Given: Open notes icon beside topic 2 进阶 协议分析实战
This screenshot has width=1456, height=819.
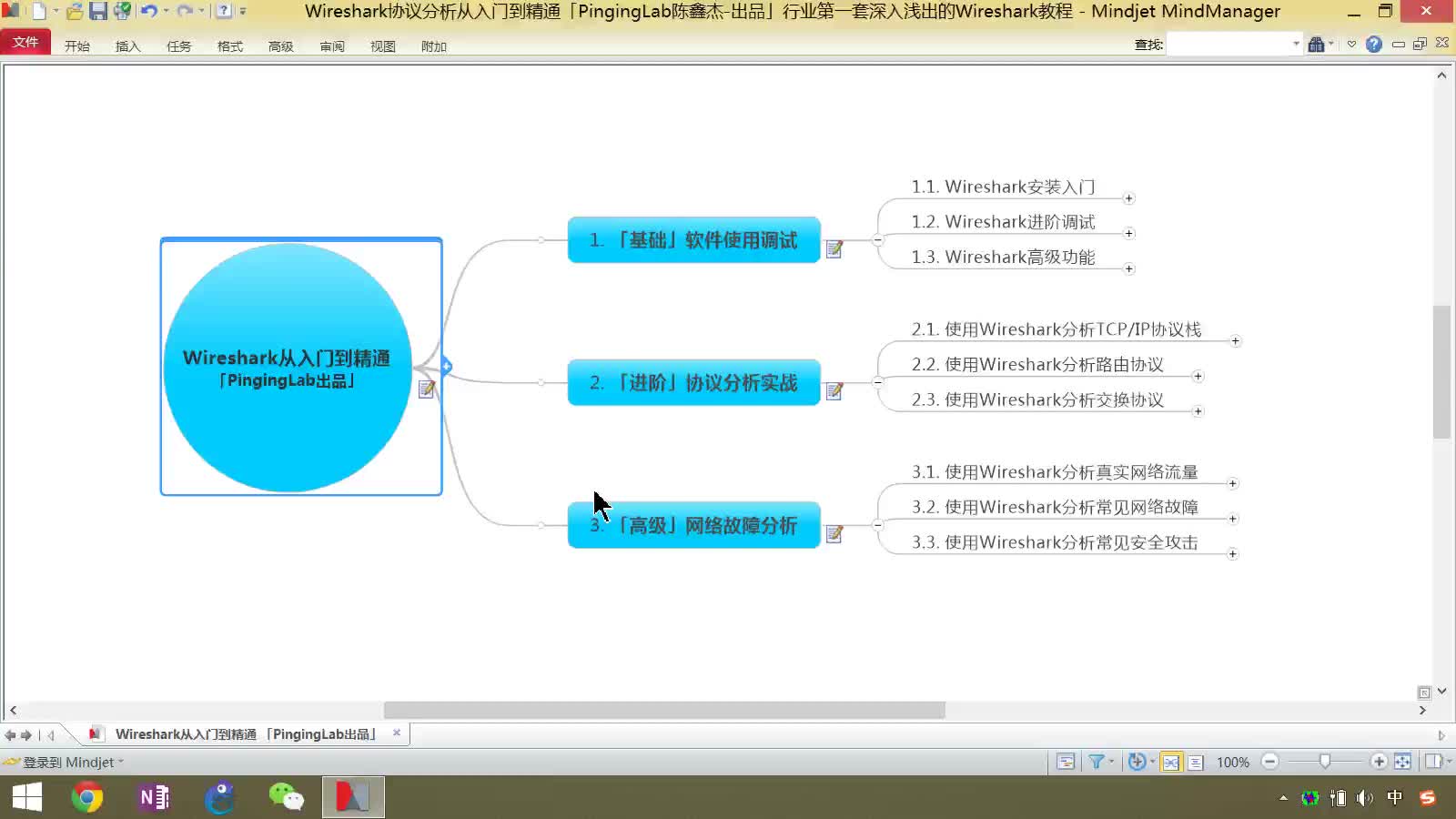Looking at the screenshot, I should [x=834, y=391].
